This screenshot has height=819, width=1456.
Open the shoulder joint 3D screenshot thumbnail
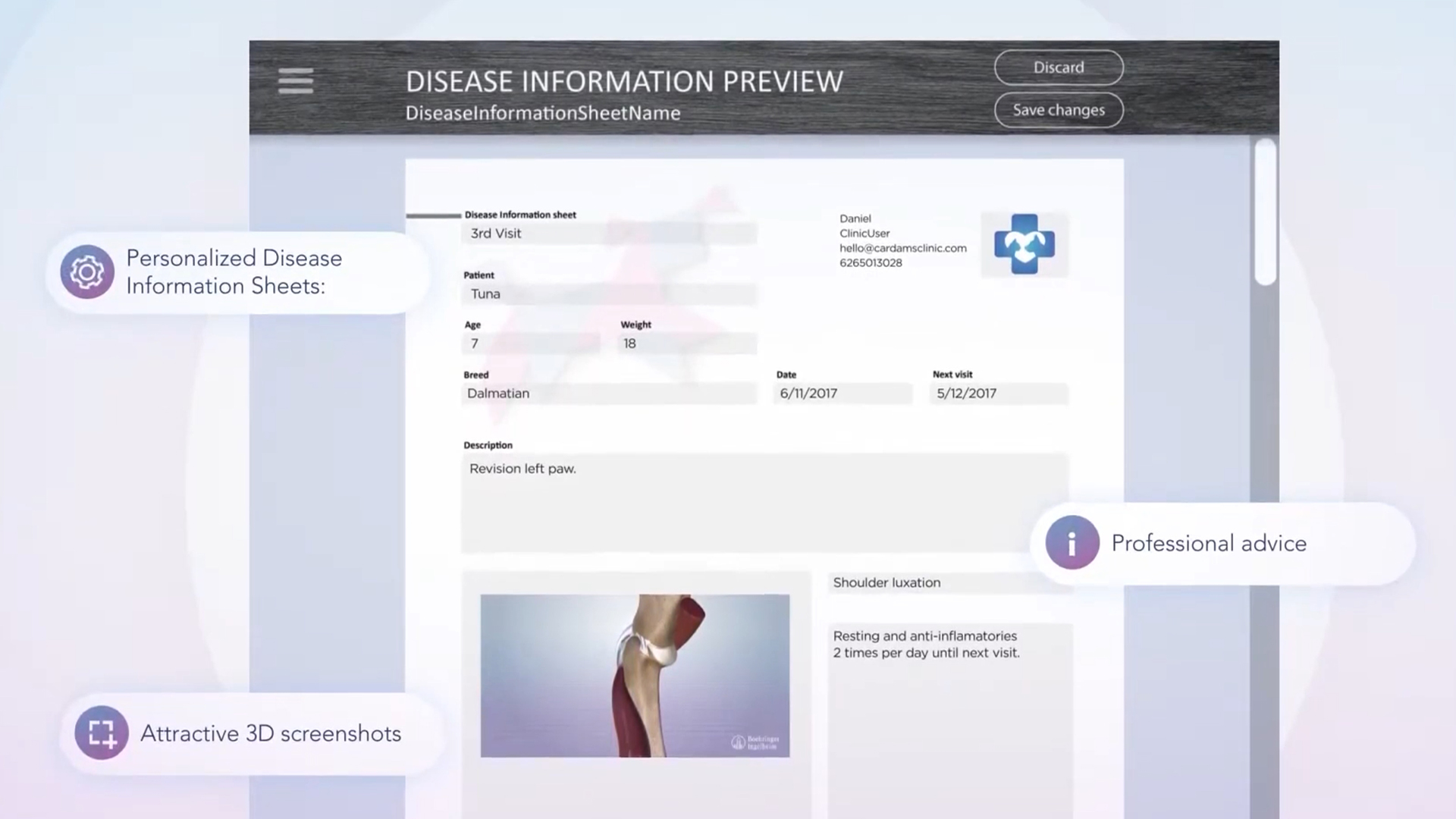click(x=634, y=675)
